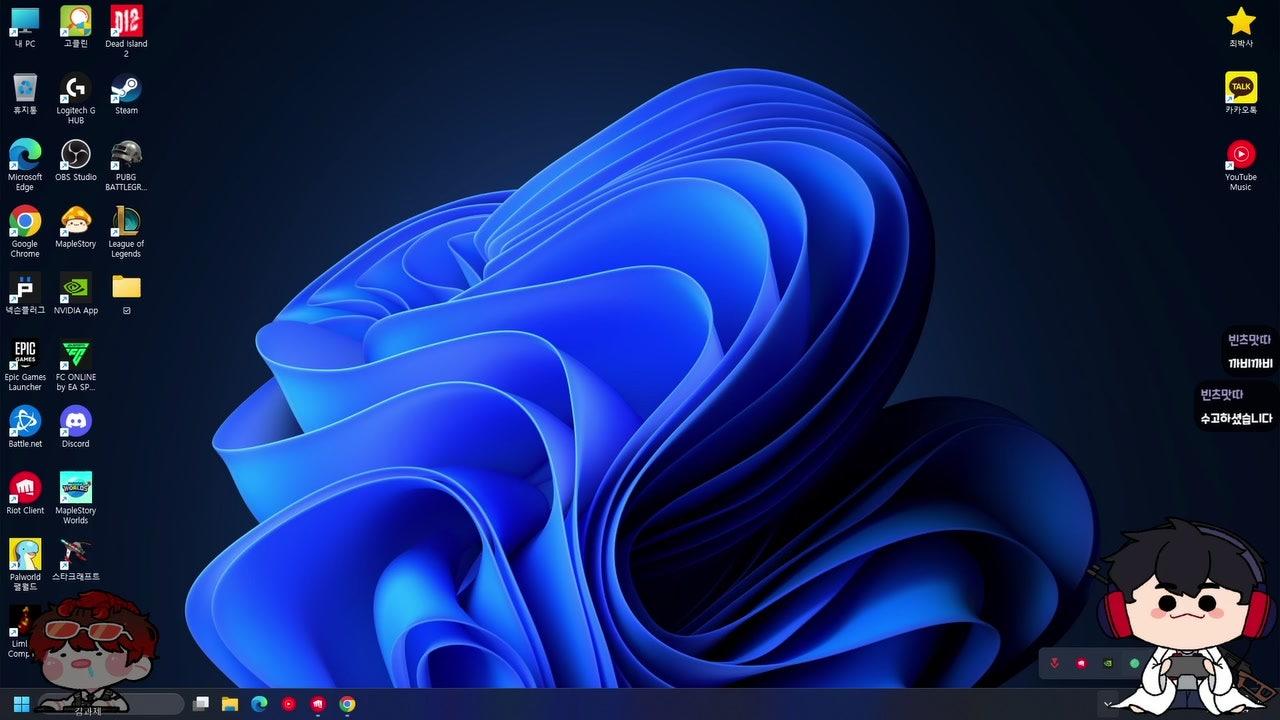Click the MapleStory mushroom shortcut

point(76,228)
